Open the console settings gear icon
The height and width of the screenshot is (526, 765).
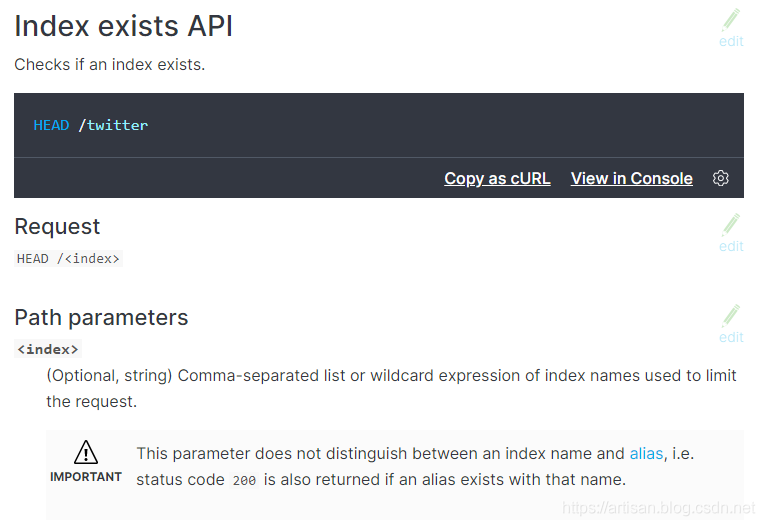point(721,178)
